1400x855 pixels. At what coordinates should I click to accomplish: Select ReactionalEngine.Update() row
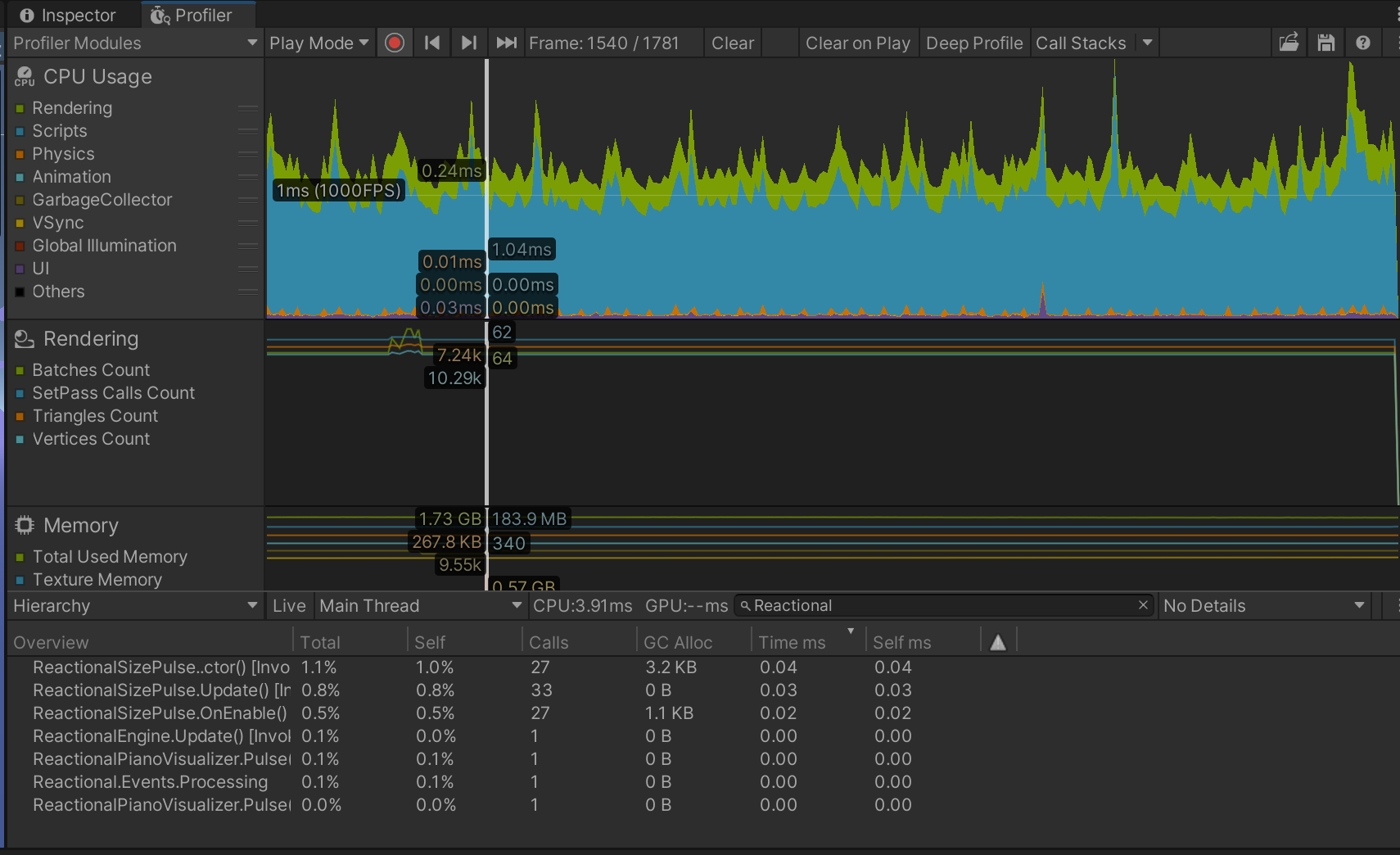point(702,736)
